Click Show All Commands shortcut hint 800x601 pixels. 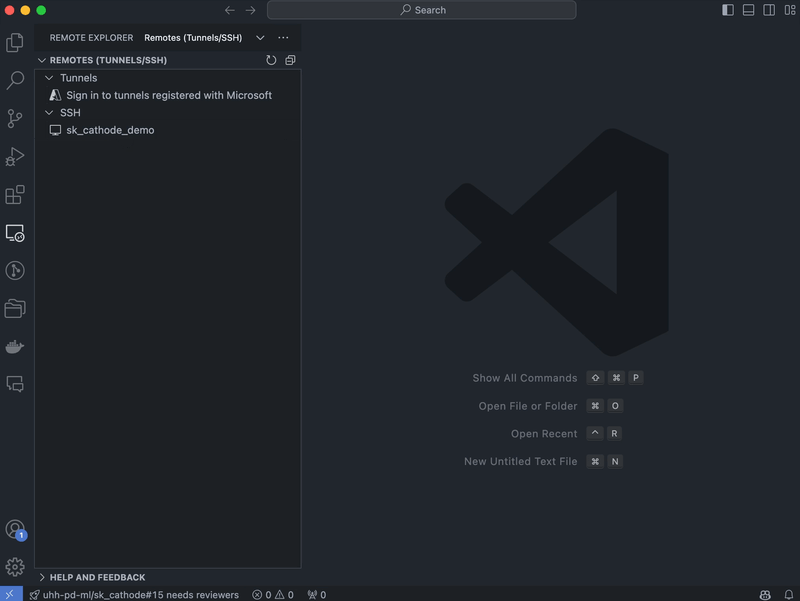(x=524, y=378)
